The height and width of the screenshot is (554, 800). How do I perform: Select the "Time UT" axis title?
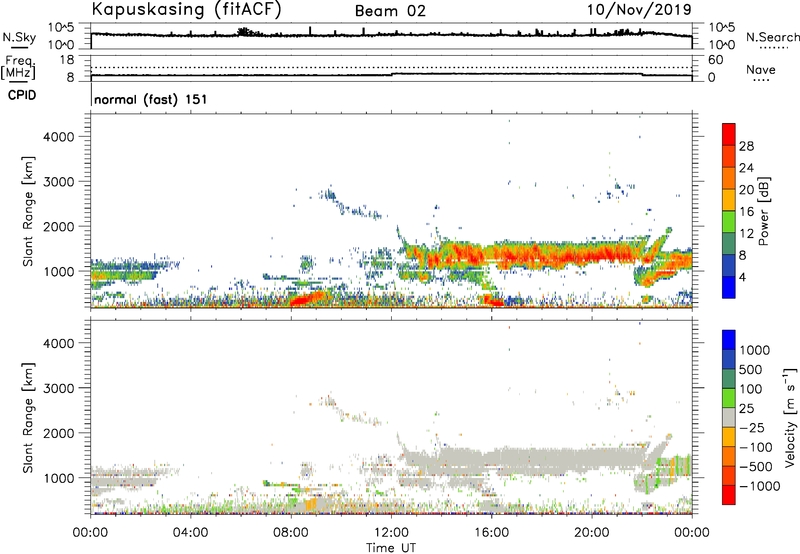(391, 548)
